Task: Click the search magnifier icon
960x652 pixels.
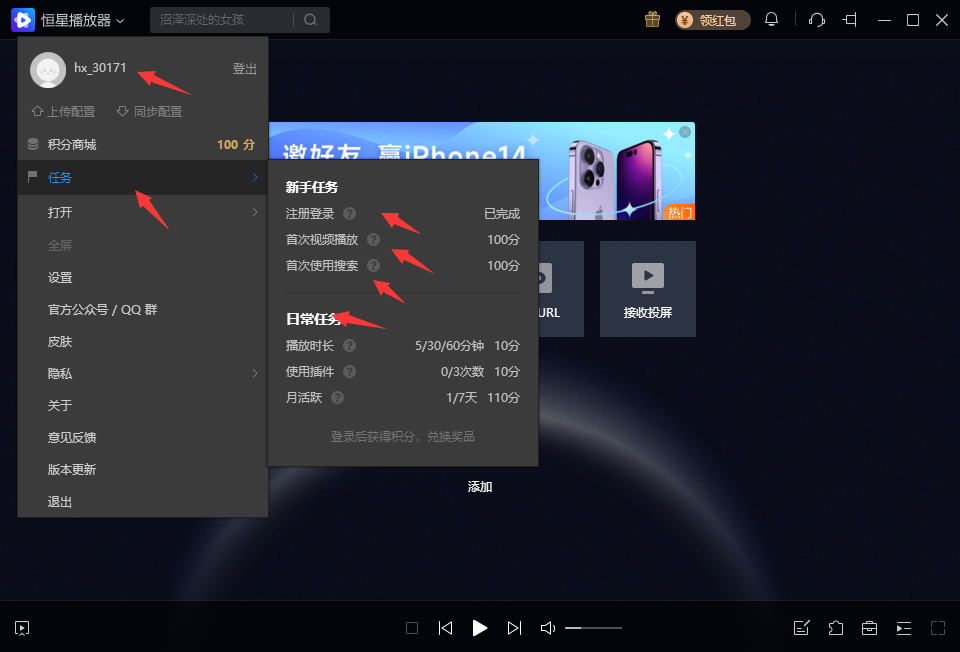Action: 310,20
